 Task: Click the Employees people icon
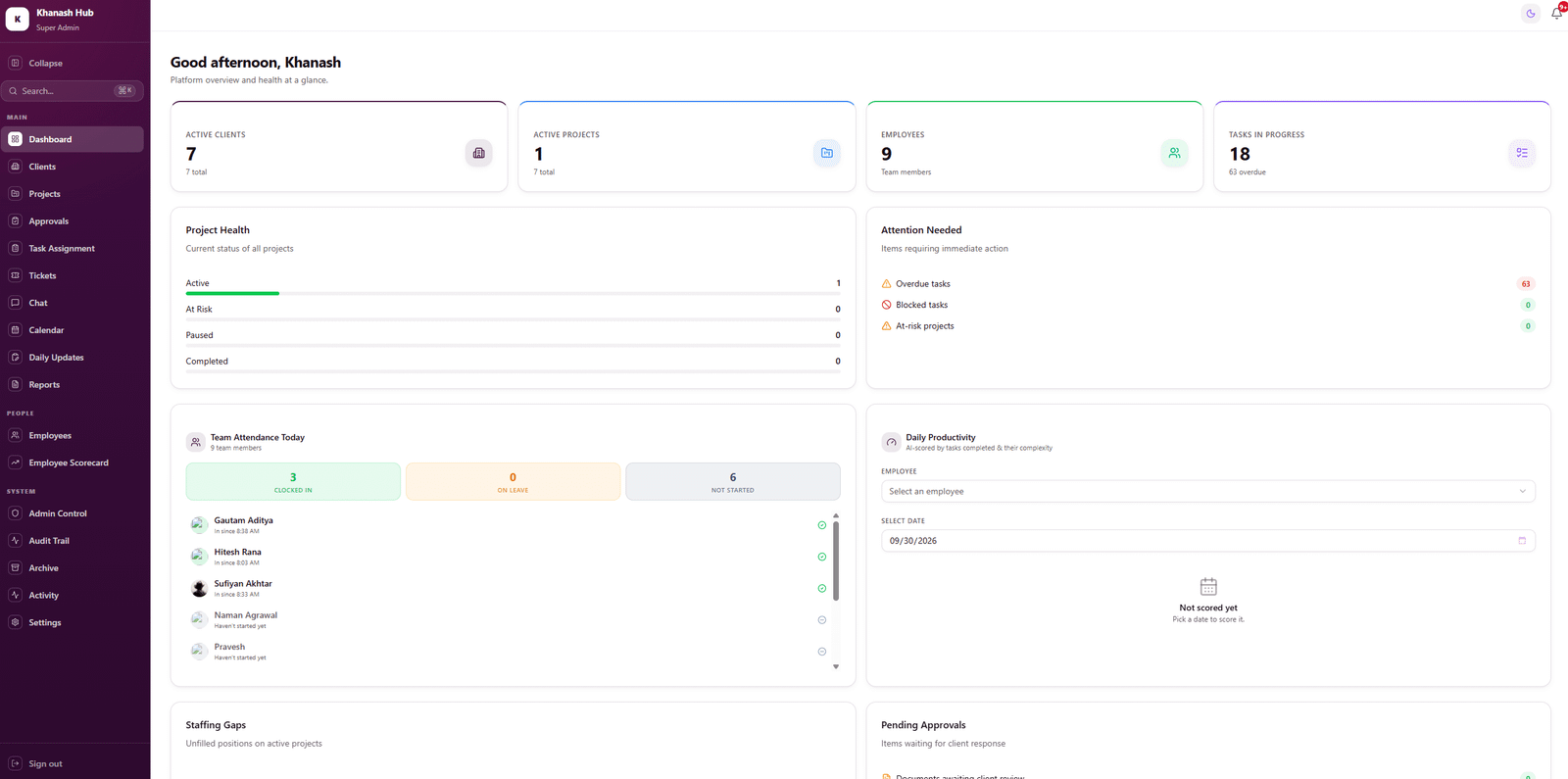click(x=1174, y=153)
